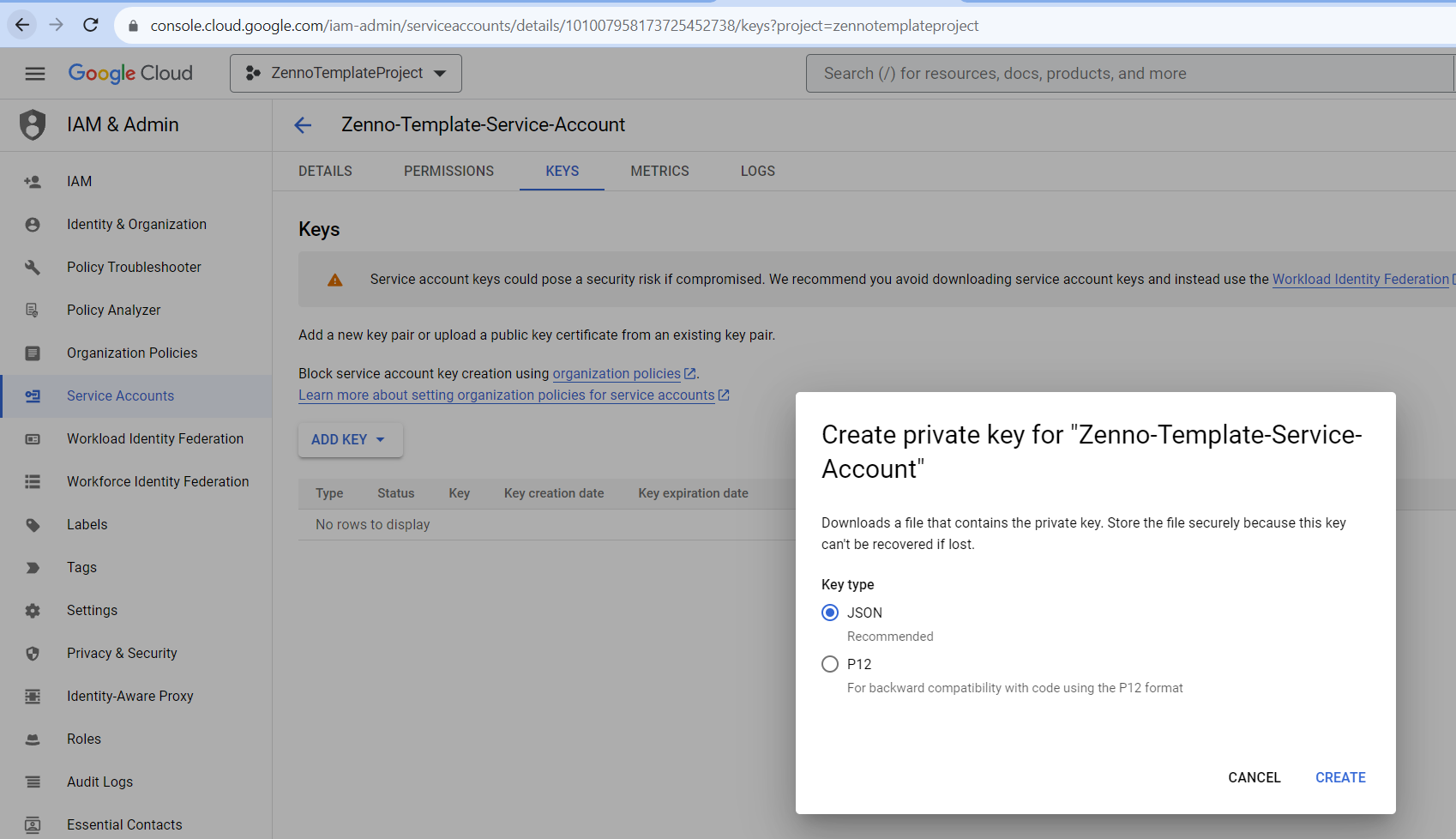Image resolution: width=1456 pixels, height=839 pixels.
Task: Click the back arrow beside Zenno-Template-Service-Account
Action: pyautogui.click(x=303, y=125)
